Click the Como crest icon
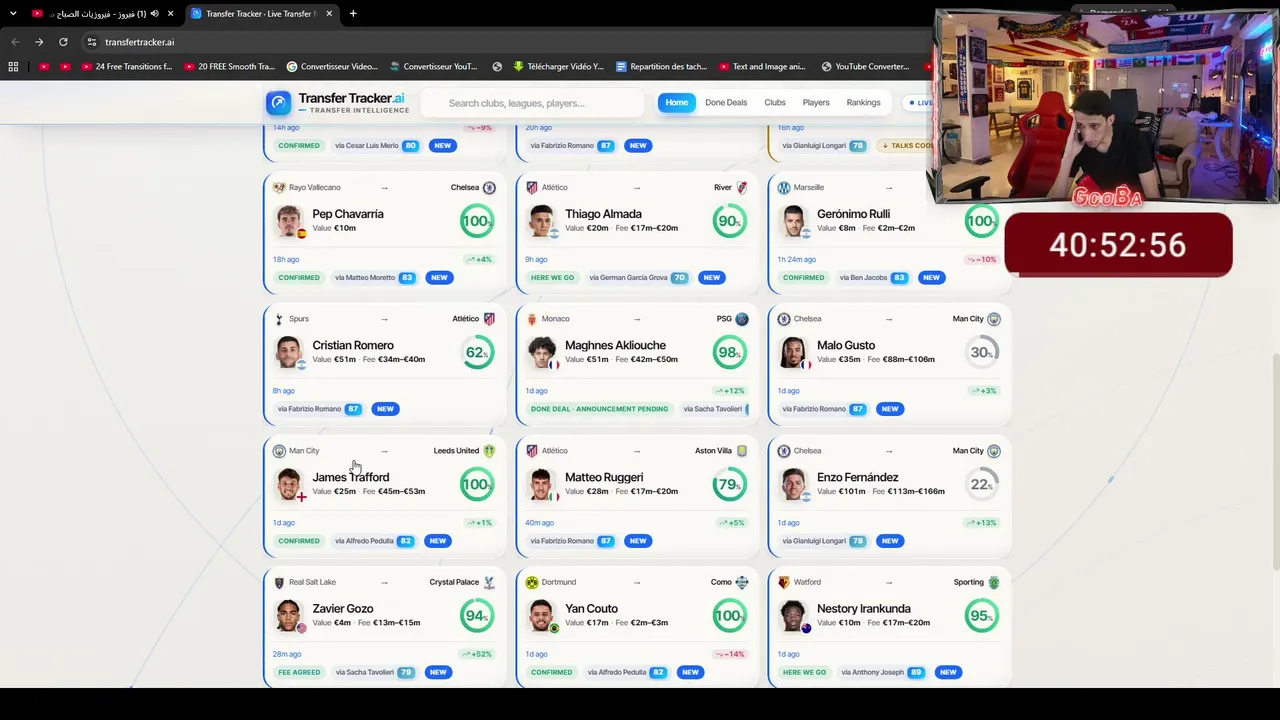The height and width of the screenshot is (720, 1280). pyautogui.click(x=742, y=582)
